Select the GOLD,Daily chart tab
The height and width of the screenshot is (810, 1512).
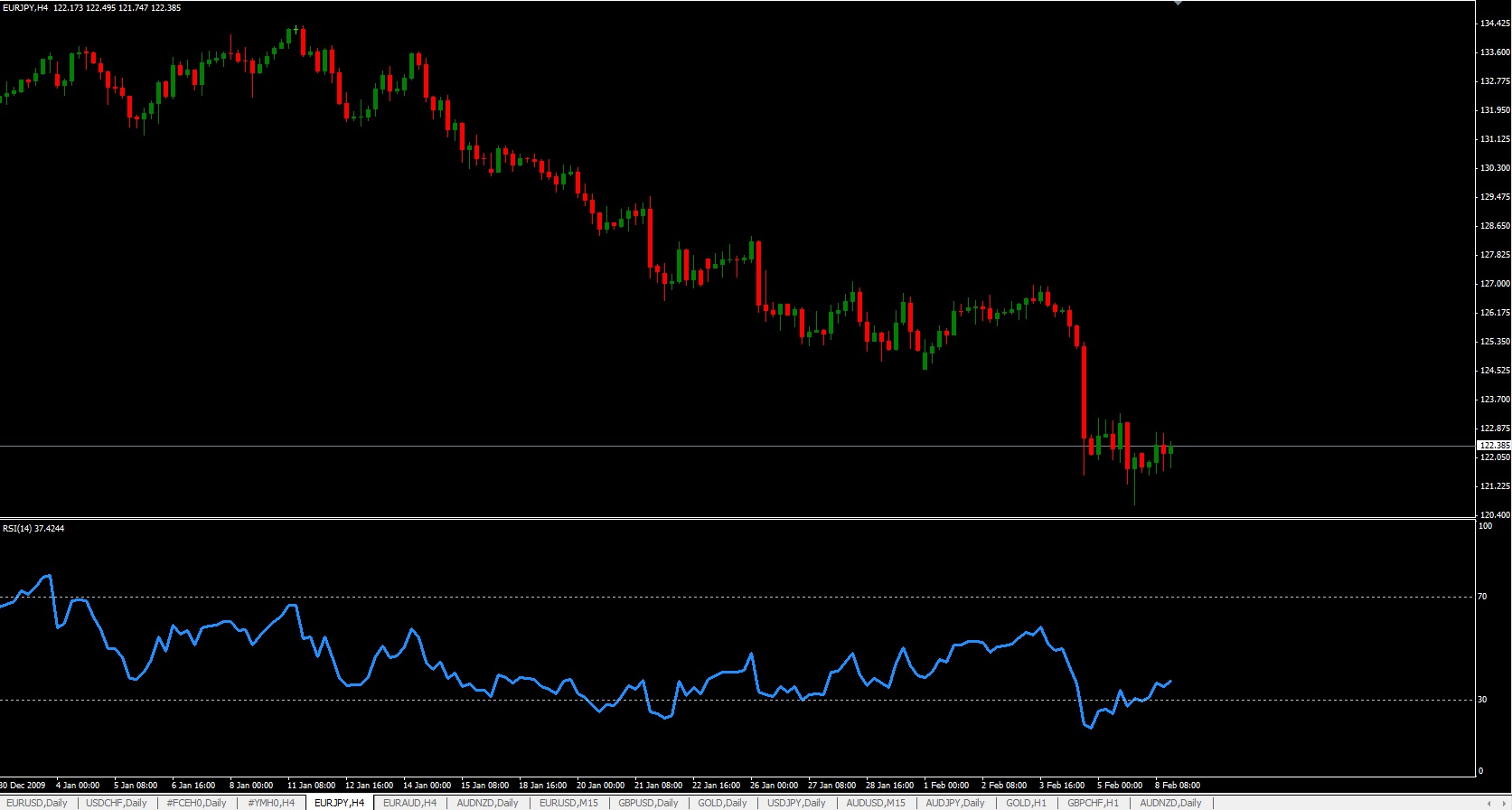(x=723, y=803)
